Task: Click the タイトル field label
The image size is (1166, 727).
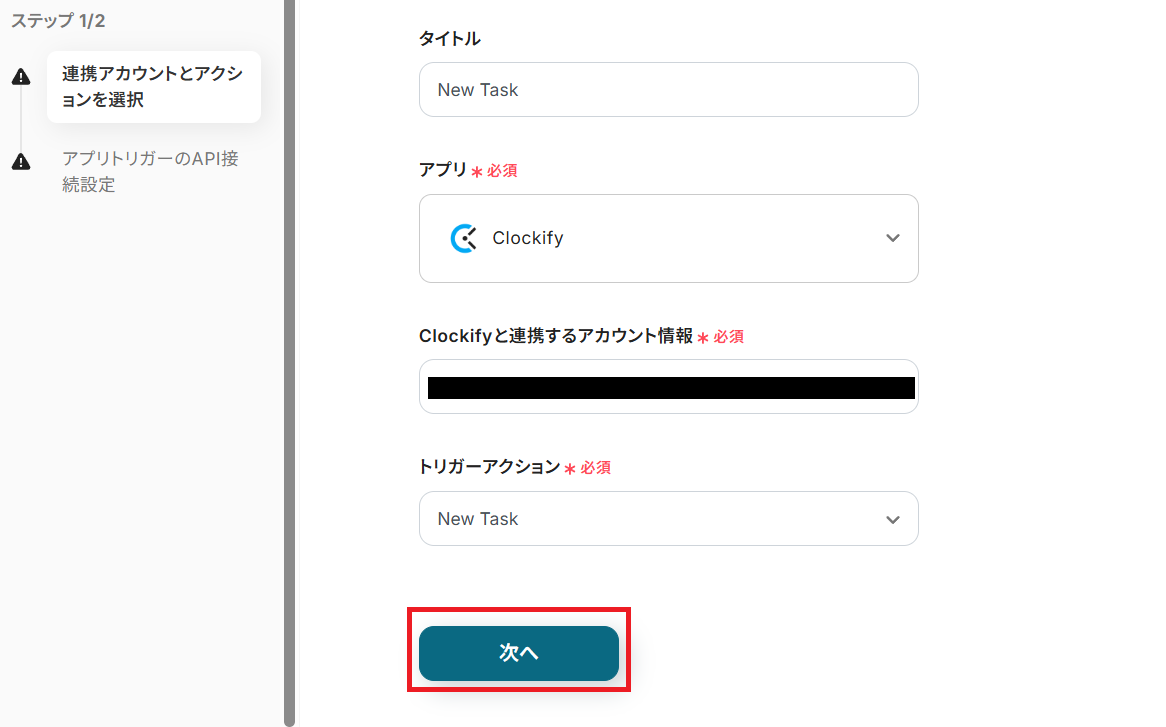Action: point(450,39)
